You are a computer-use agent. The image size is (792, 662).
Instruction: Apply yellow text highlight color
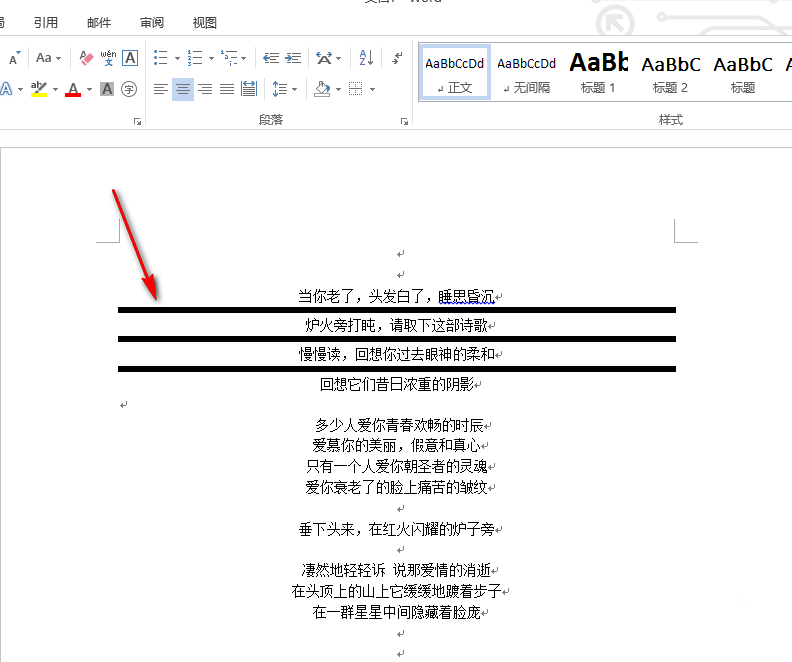[39, 89]
